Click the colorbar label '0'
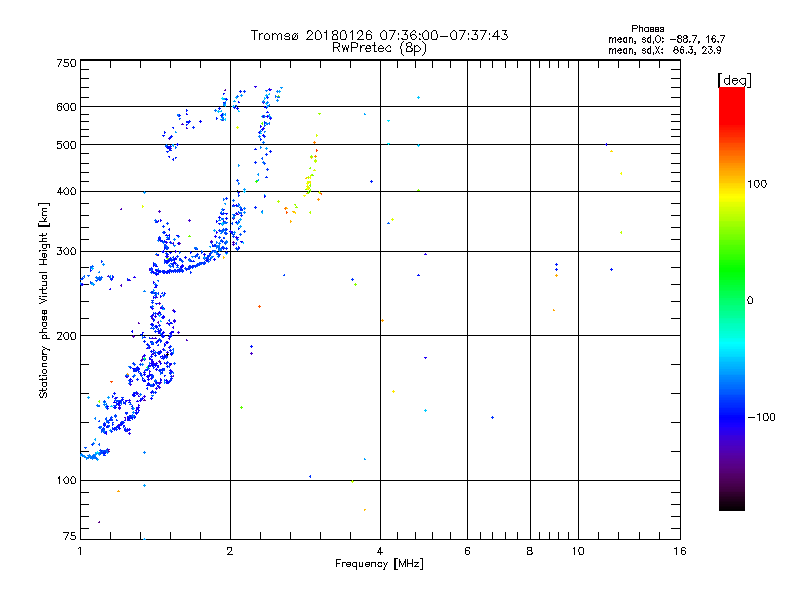The height and width of the screenshot is (600, 800). 749,301
